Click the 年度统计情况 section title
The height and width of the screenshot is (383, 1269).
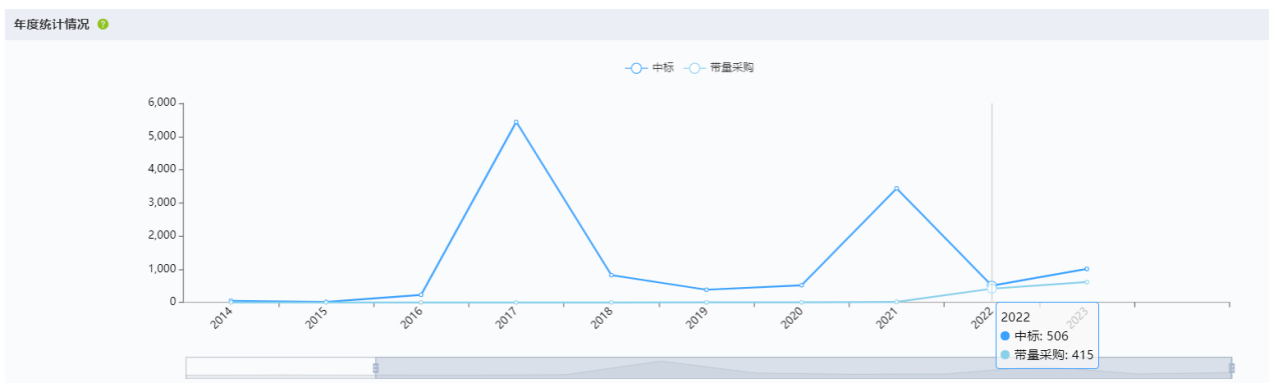51,24
